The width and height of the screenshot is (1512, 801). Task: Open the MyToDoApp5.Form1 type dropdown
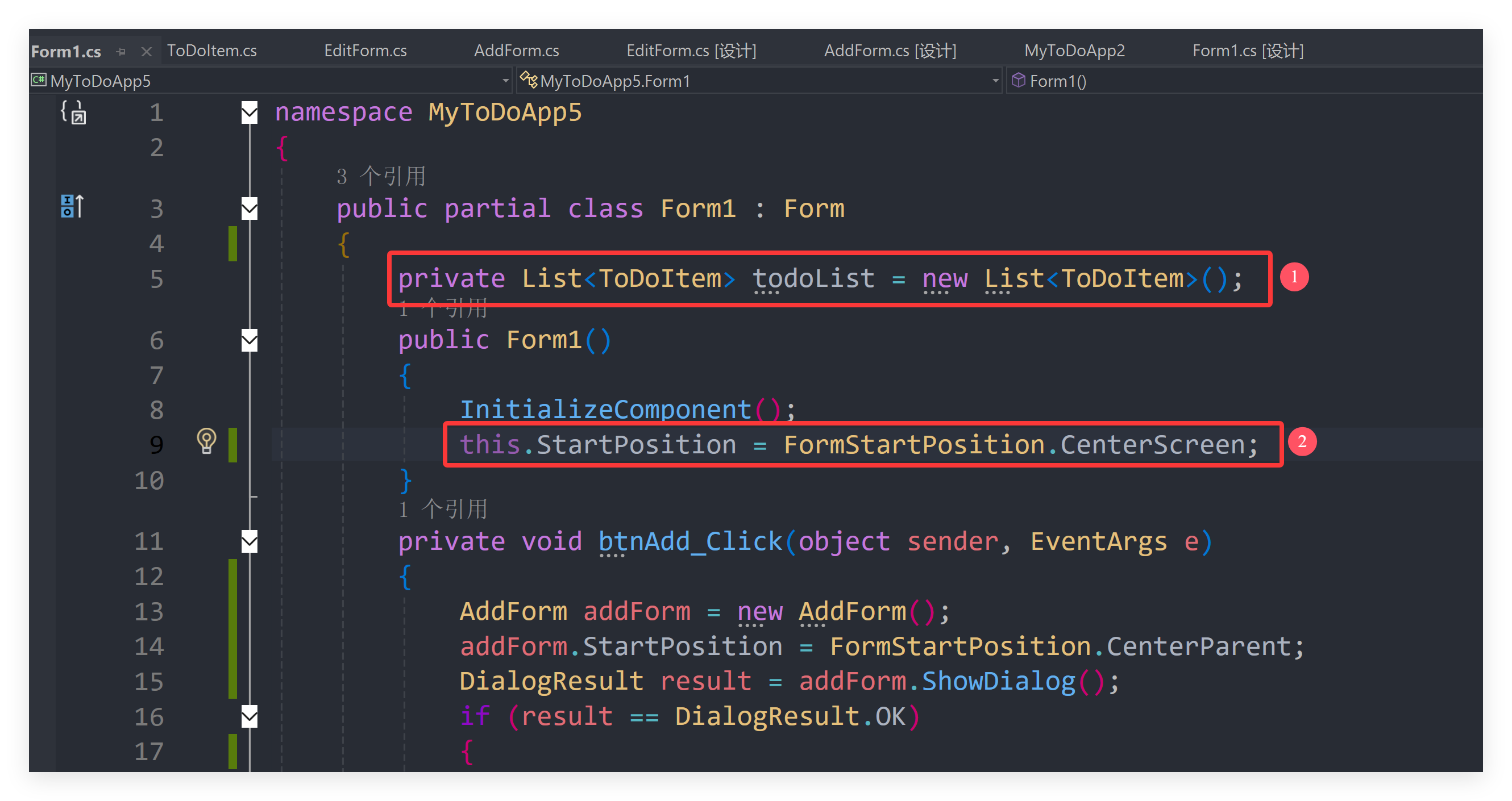[759, 81]
